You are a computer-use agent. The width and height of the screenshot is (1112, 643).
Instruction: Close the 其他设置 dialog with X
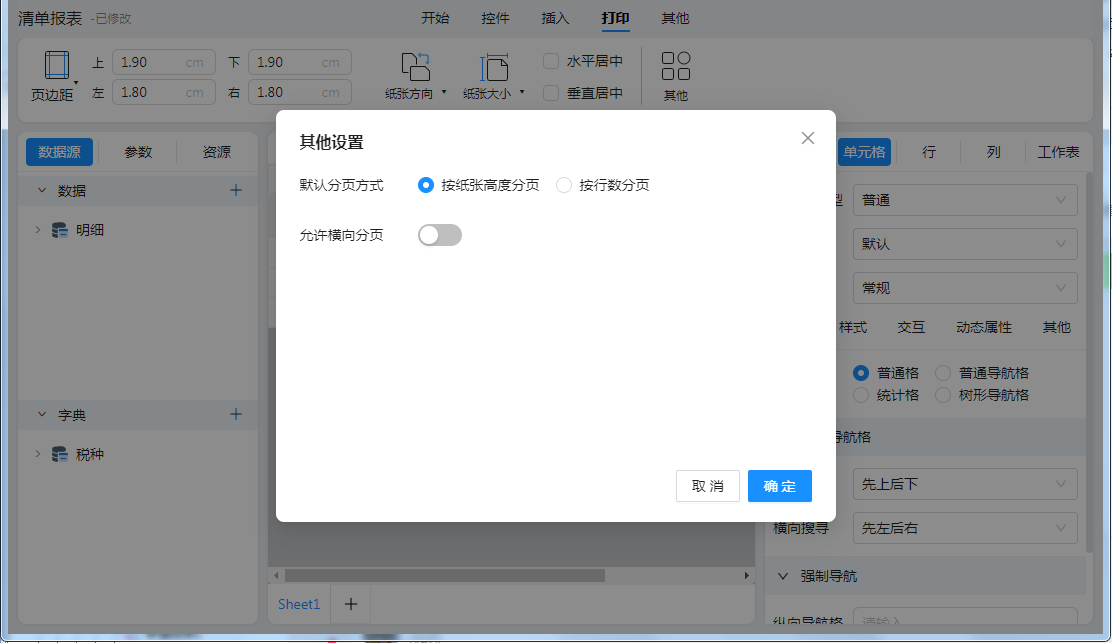coord(808,138)
